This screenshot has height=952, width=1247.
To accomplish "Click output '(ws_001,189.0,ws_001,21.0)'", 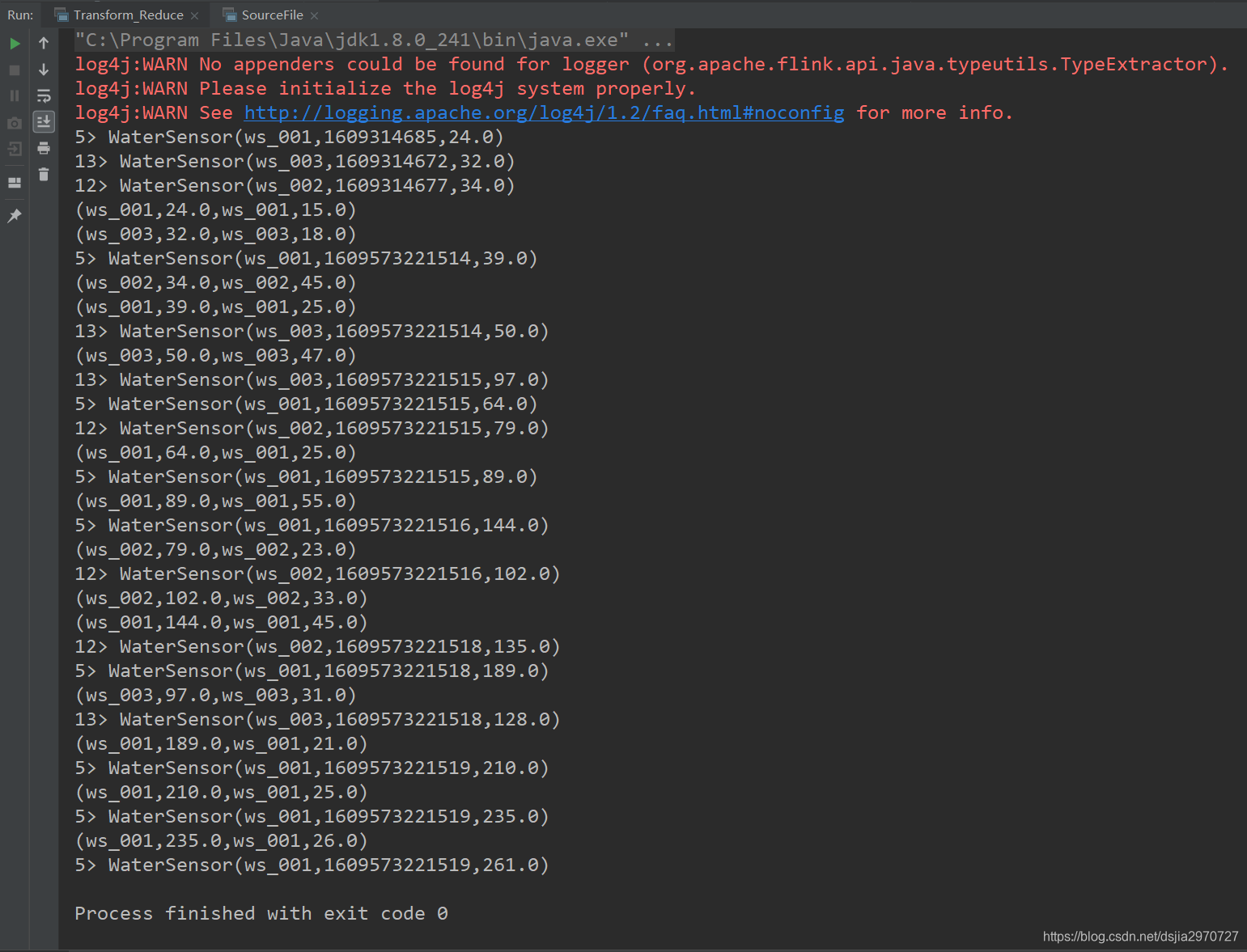I will click(x=221, y=743).
